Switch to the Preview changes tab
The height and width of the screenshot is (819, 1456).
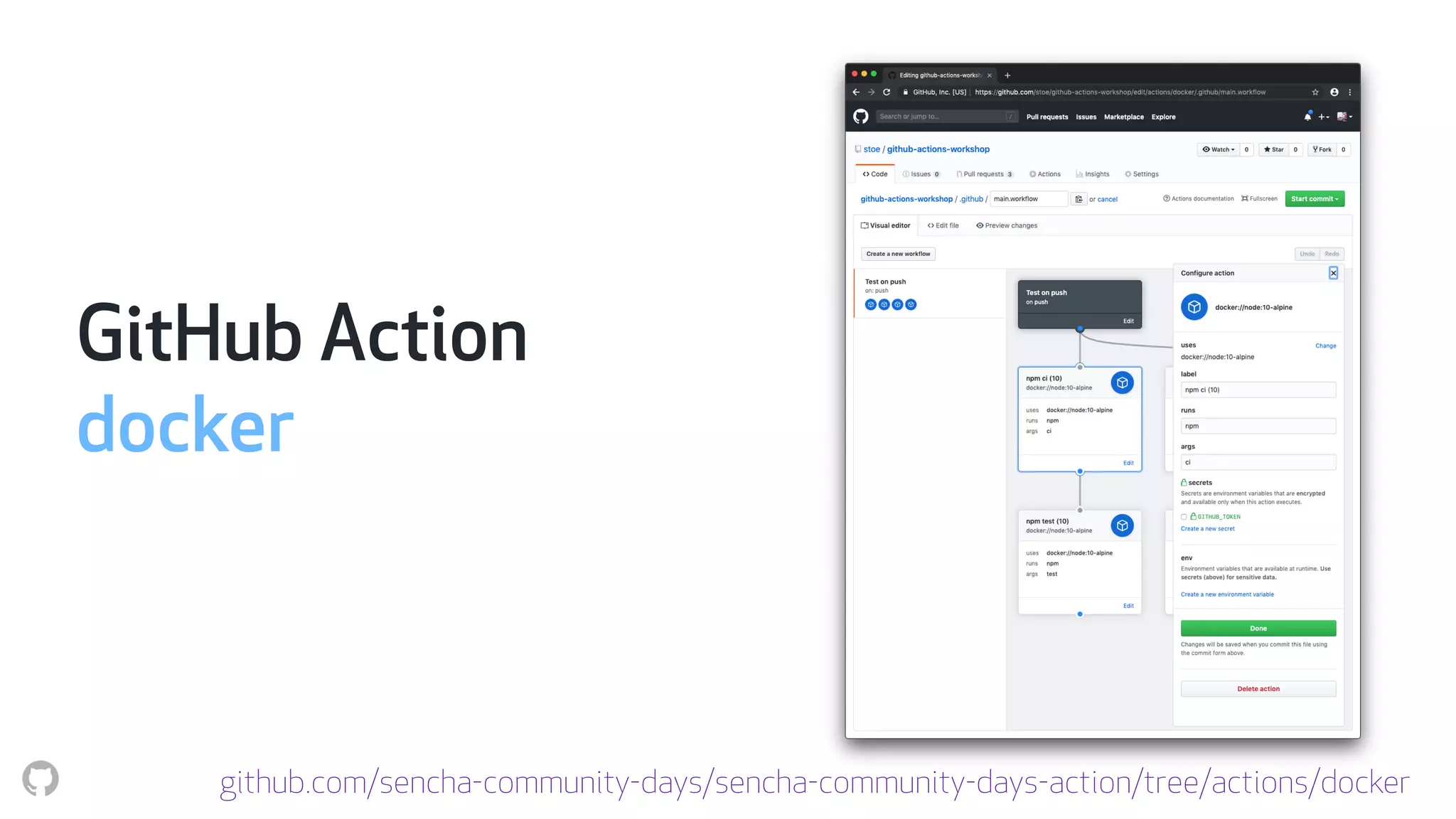point(1007,225)
